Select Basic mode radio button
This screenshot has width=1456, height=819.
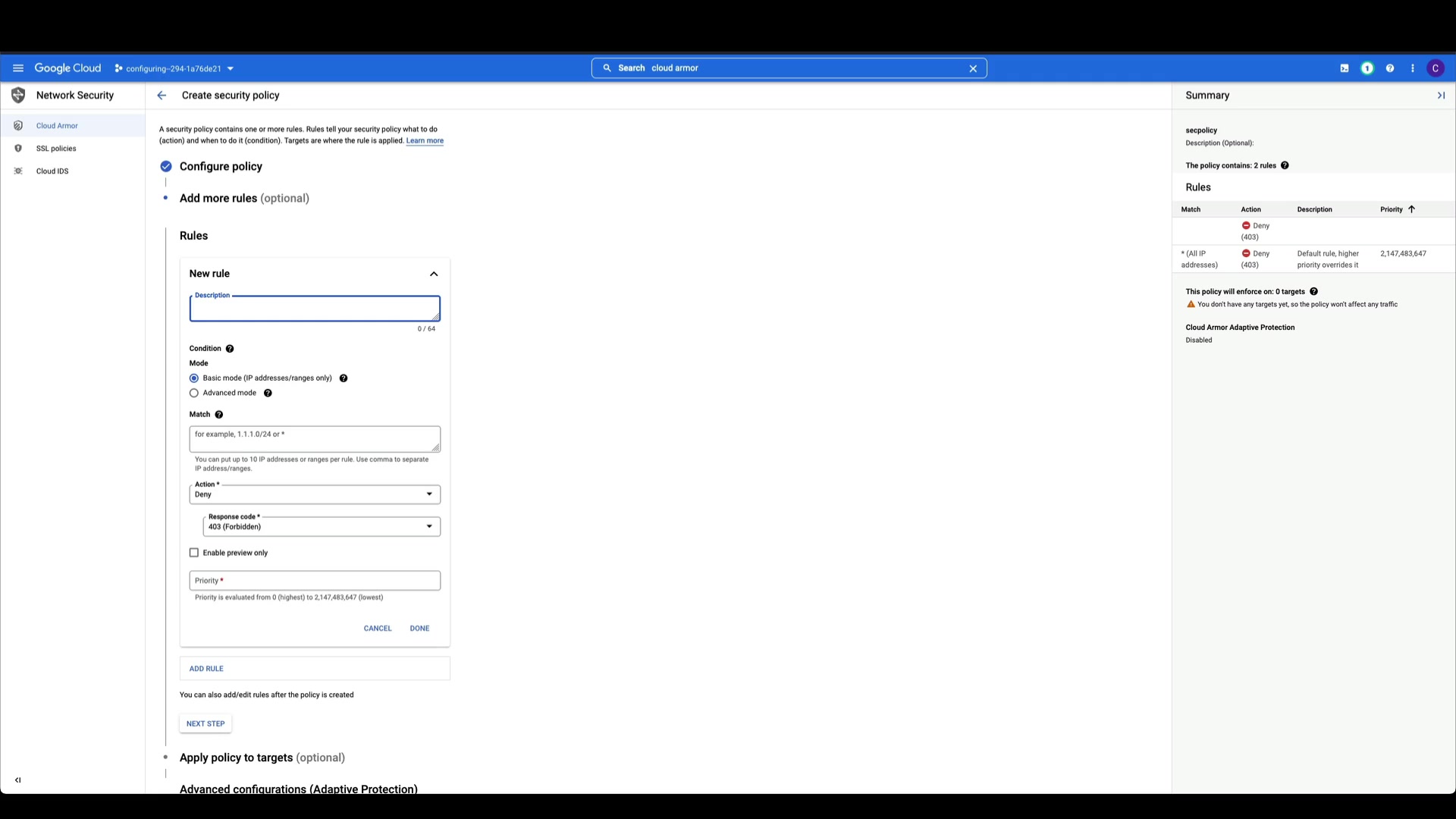pyautogui.click(x=194, y=378)
